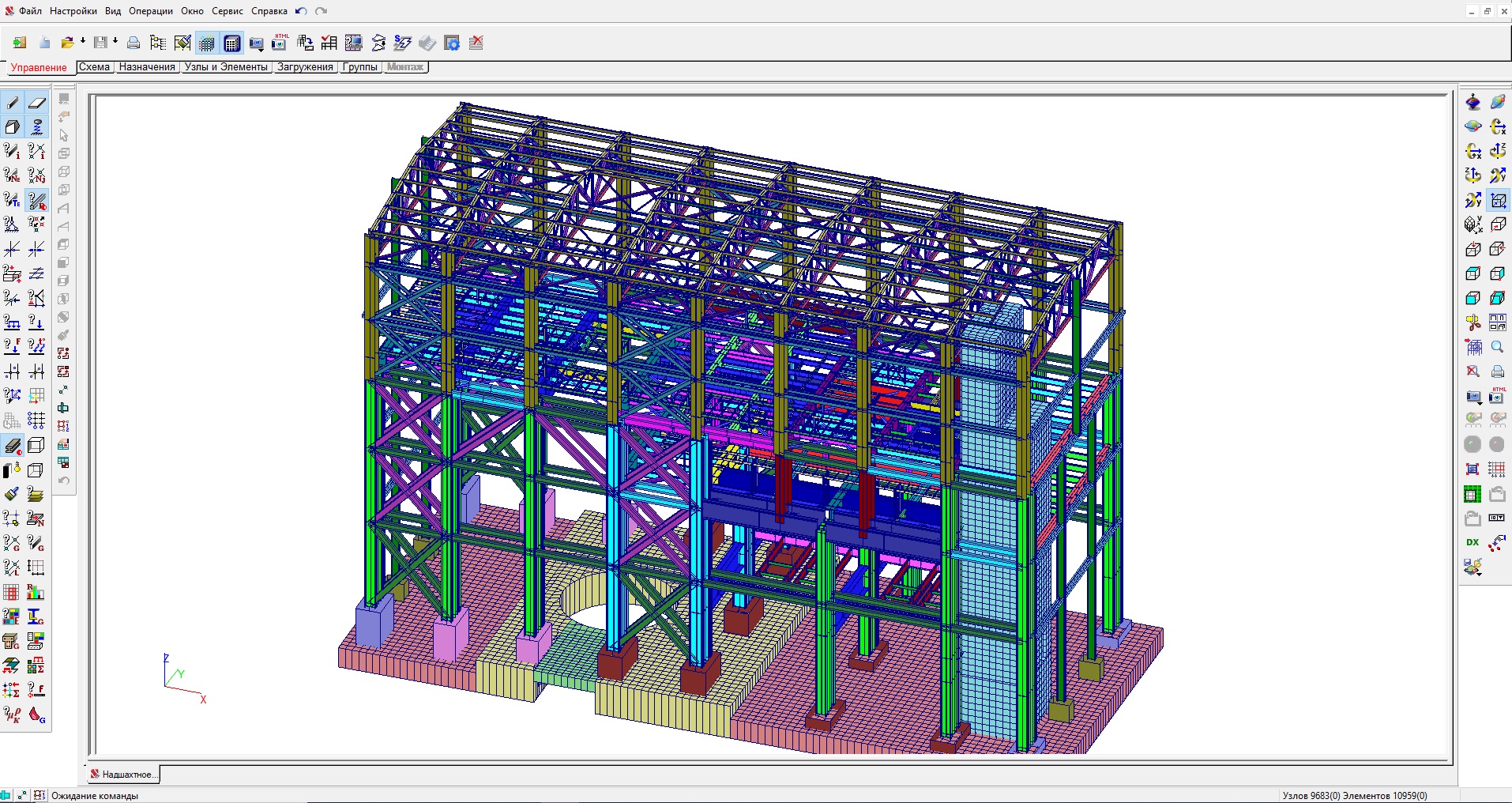Toggle the solid element grid display button
Screen dimensions: 1512x803
coord(231,43)
